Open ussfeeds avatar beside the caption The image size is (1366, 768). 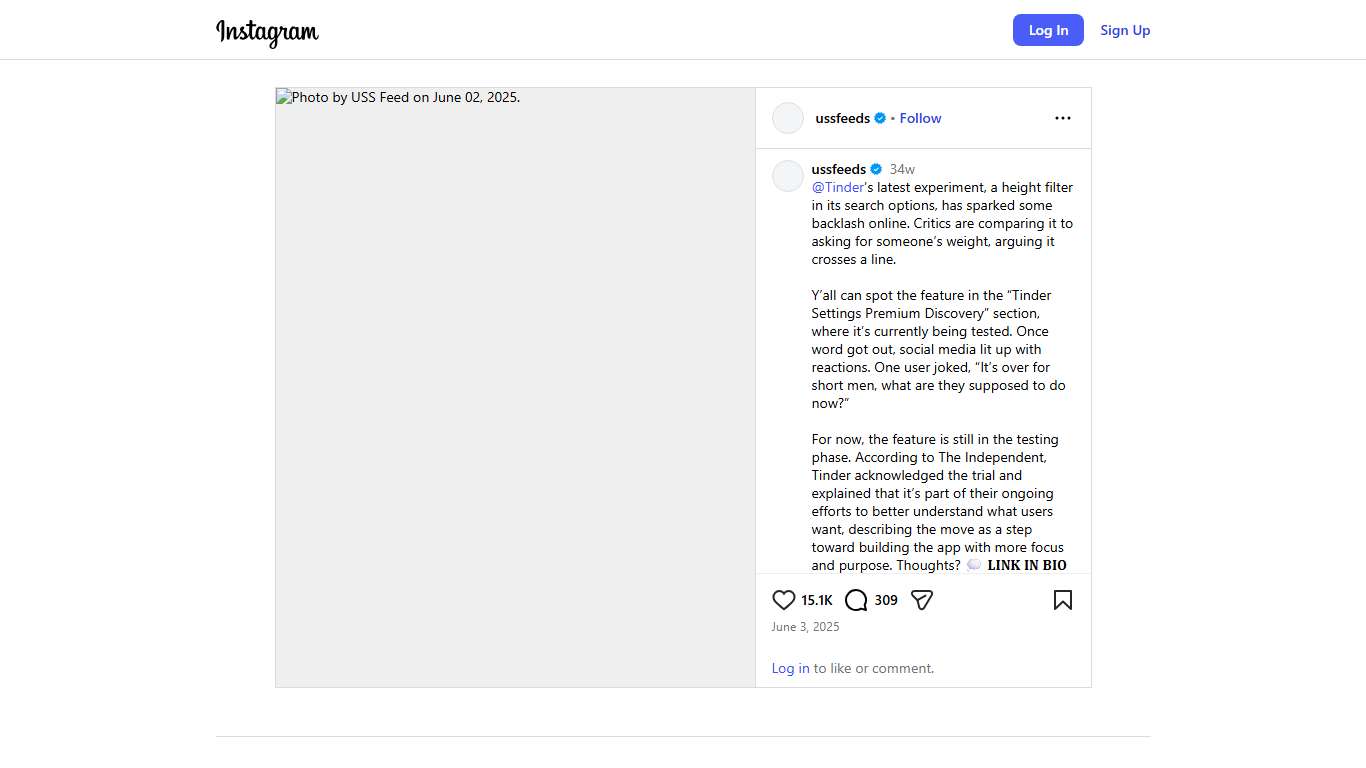(788, 176)
